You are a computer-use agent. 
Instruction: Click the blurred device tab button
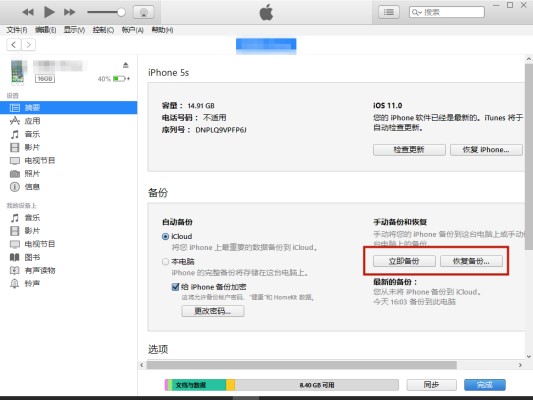tap(266, 46)
